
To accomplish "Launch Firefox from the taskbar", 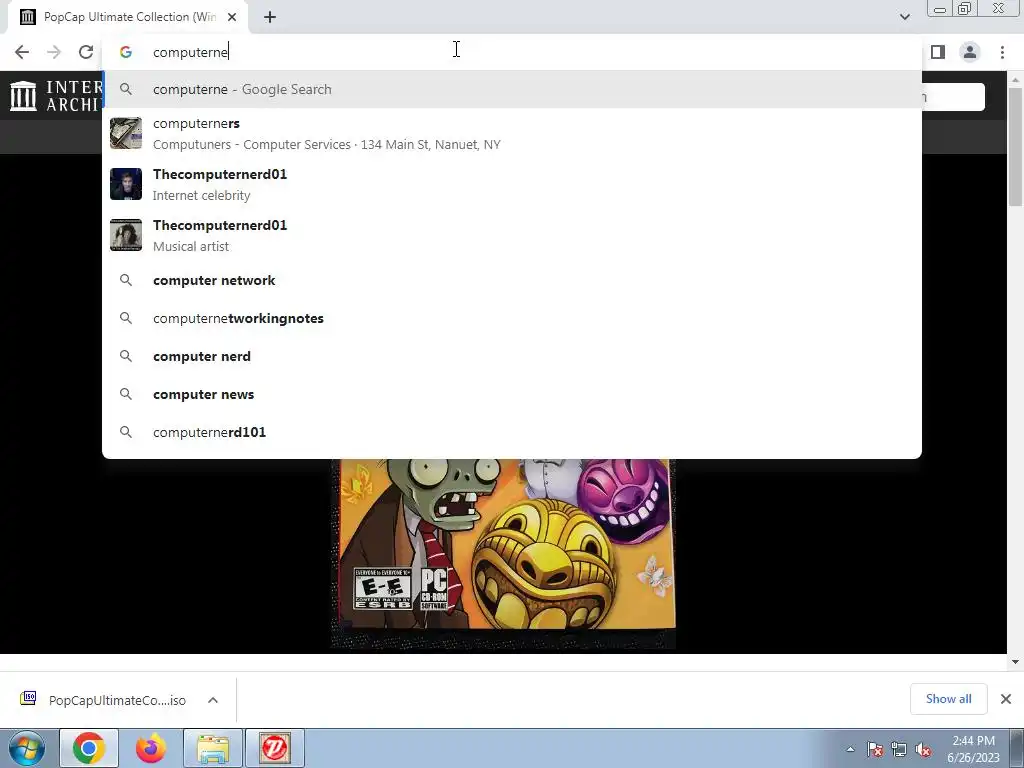I will point(151,748).
